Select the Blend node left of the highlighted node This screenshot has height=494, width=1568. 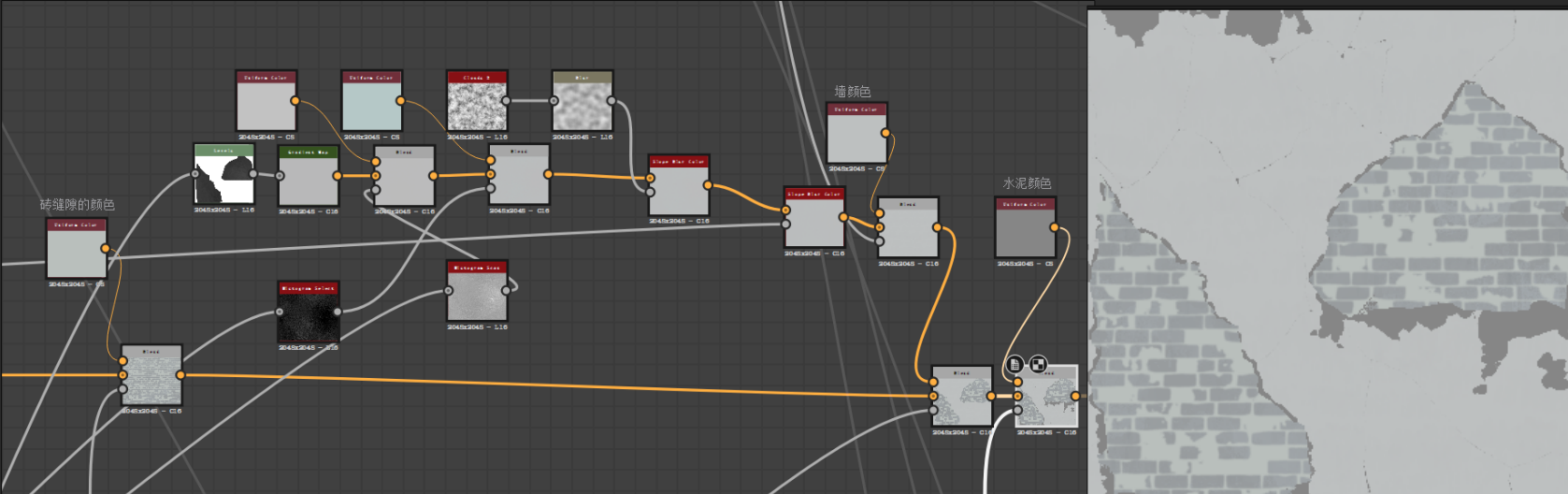click(x=962, y=397)
